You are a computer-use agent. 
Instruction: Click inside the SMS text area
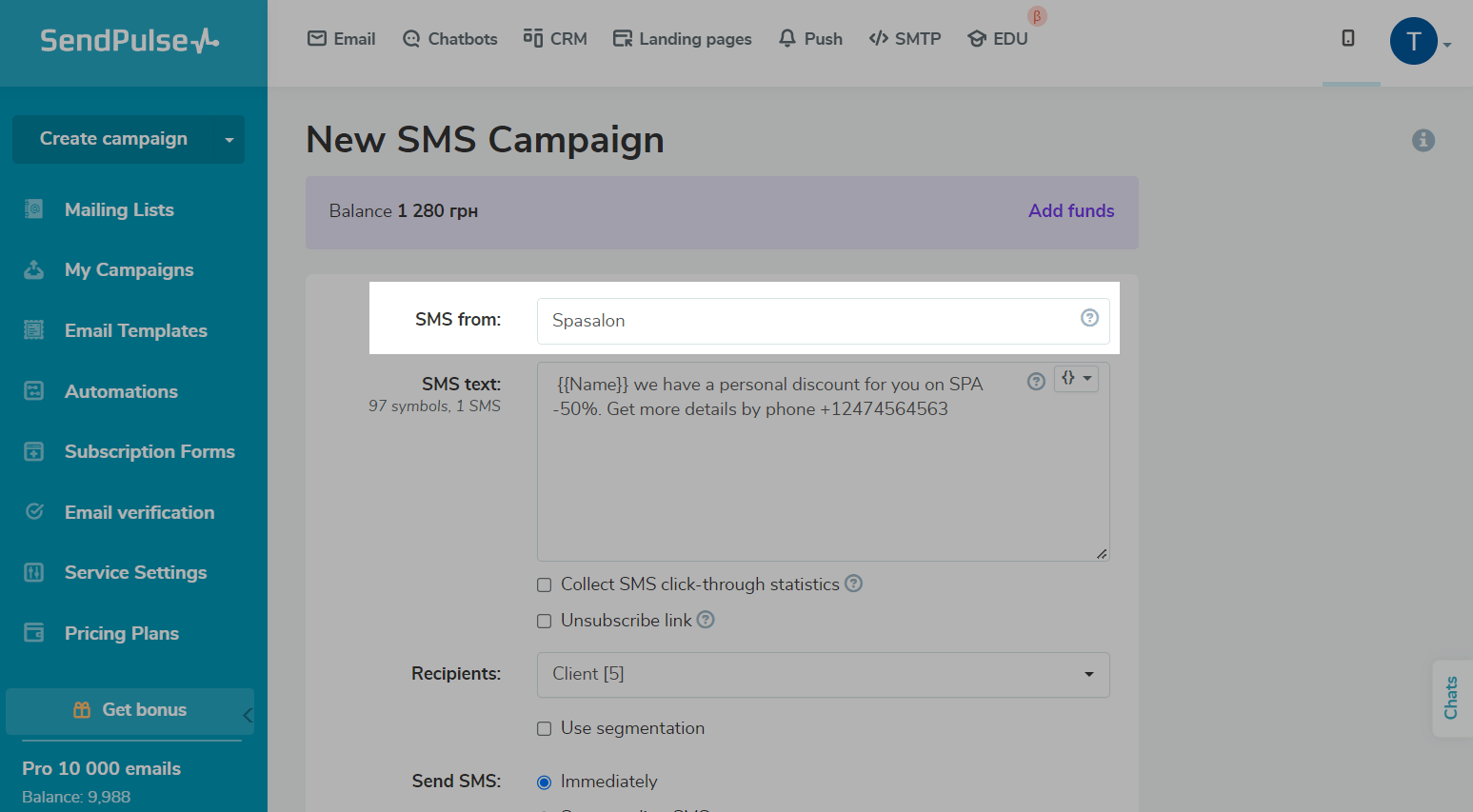(823, 462)
